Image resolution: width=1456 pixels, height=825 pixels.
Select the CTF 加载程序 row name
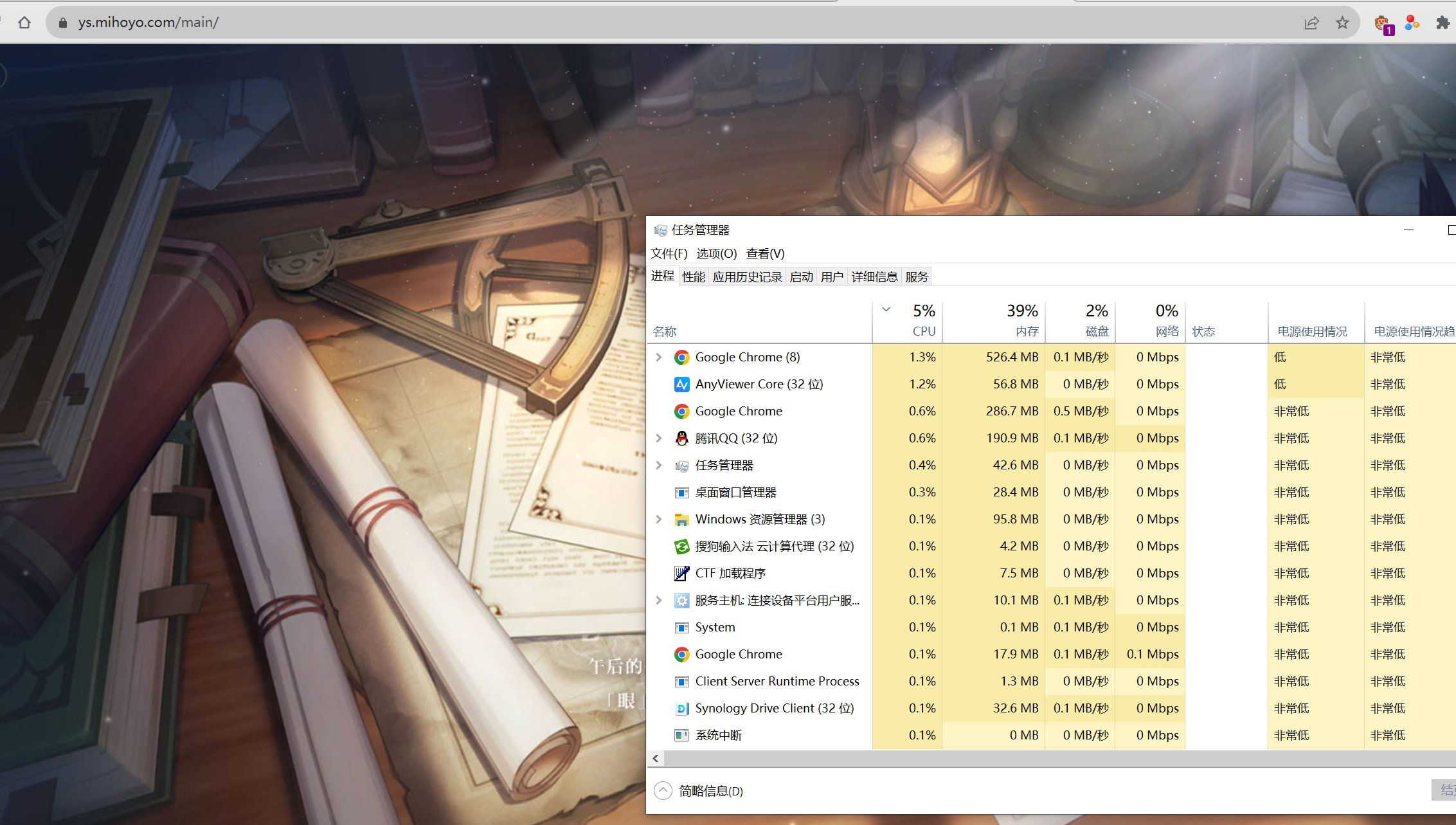coord(730,574)
